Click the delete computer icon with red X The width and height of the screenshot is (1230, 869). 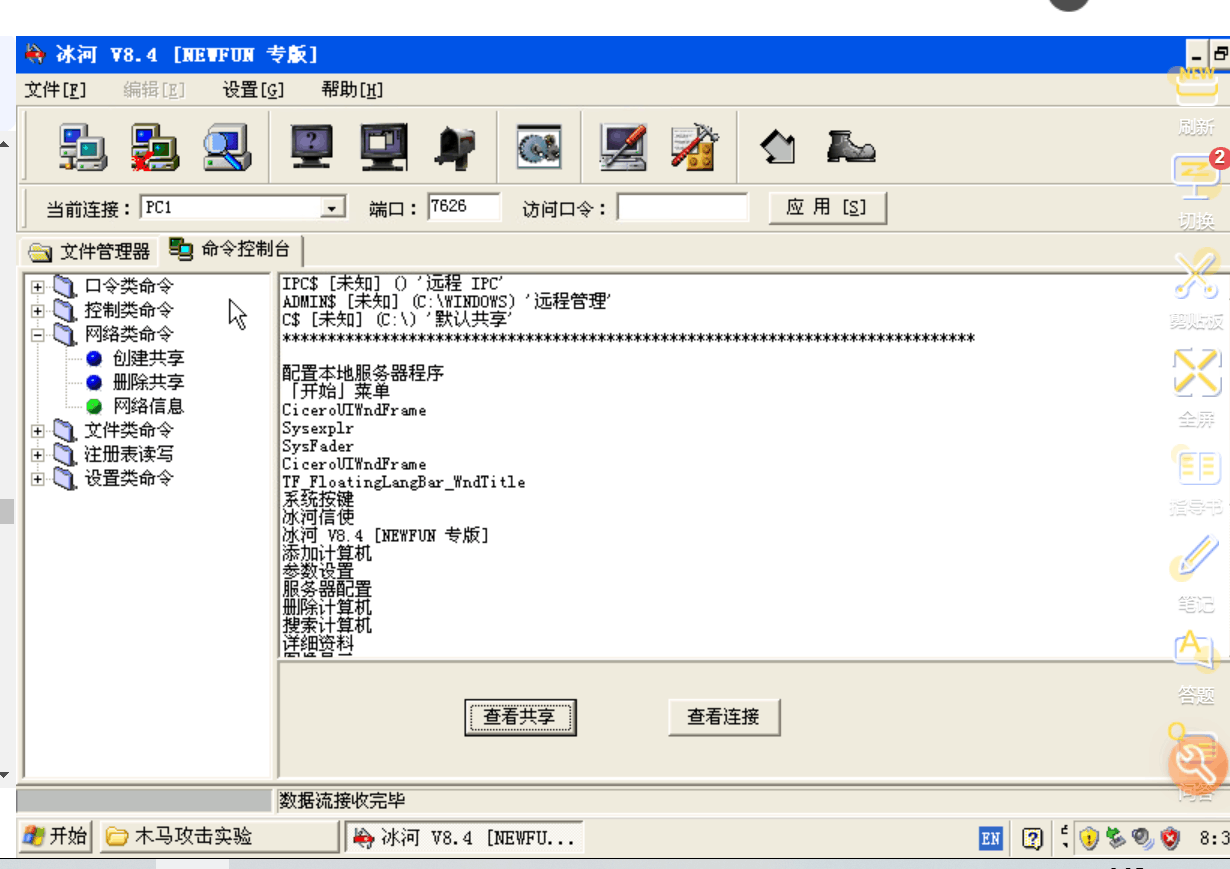click(x=155, y=148)
